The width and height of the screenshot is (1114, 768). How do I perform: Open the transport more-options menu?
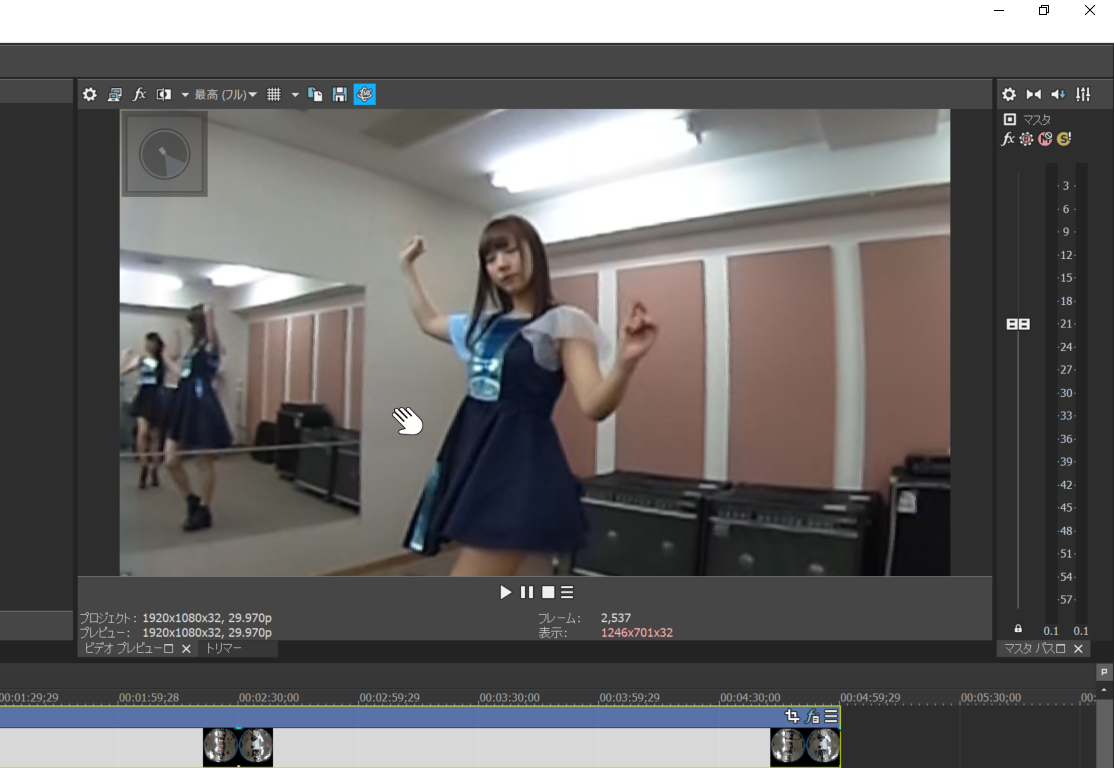(567, 592)
